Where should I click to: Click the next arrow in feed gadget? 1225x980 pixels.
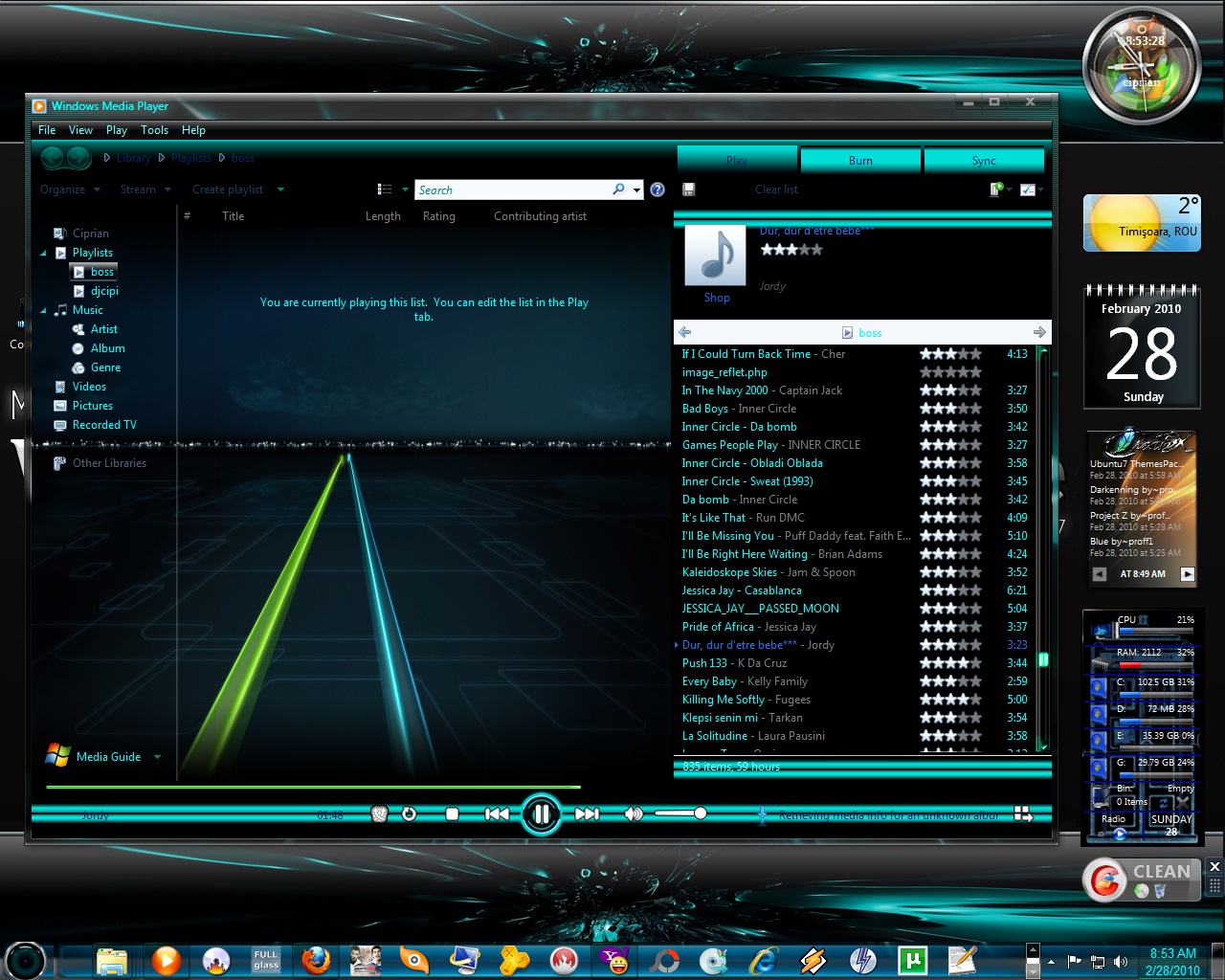pyautogui.click(x=1187, y=574)
